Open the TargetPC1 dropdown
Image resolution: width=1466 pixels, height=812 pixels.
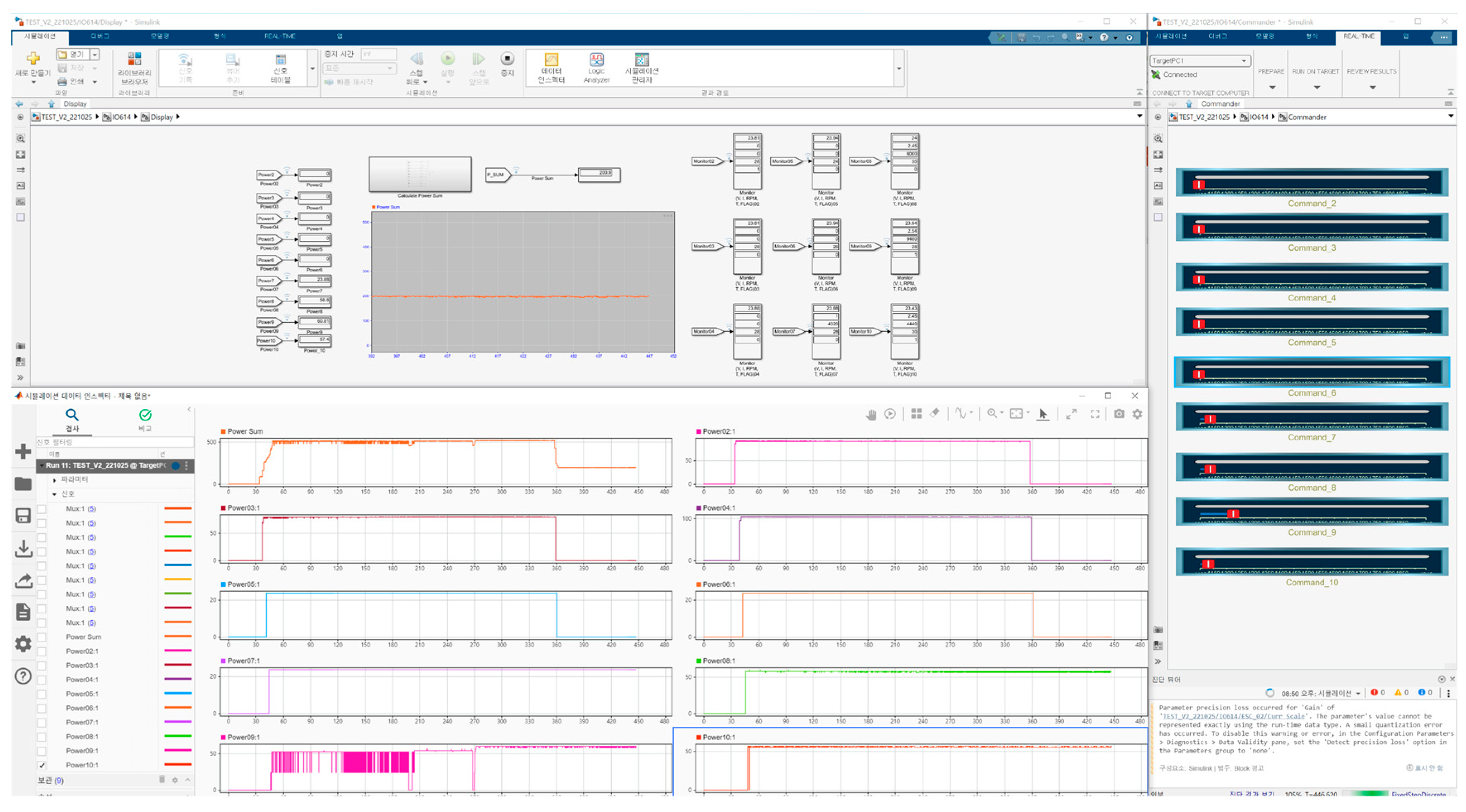1244,60
